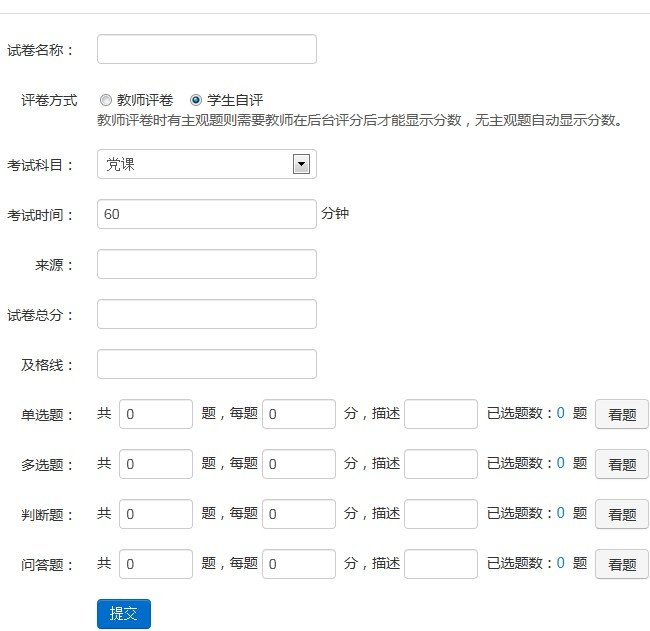Select the 学生自评 radio button
Image resolution: width=650 pixels, height=631 pixels.
coord(195,100)
